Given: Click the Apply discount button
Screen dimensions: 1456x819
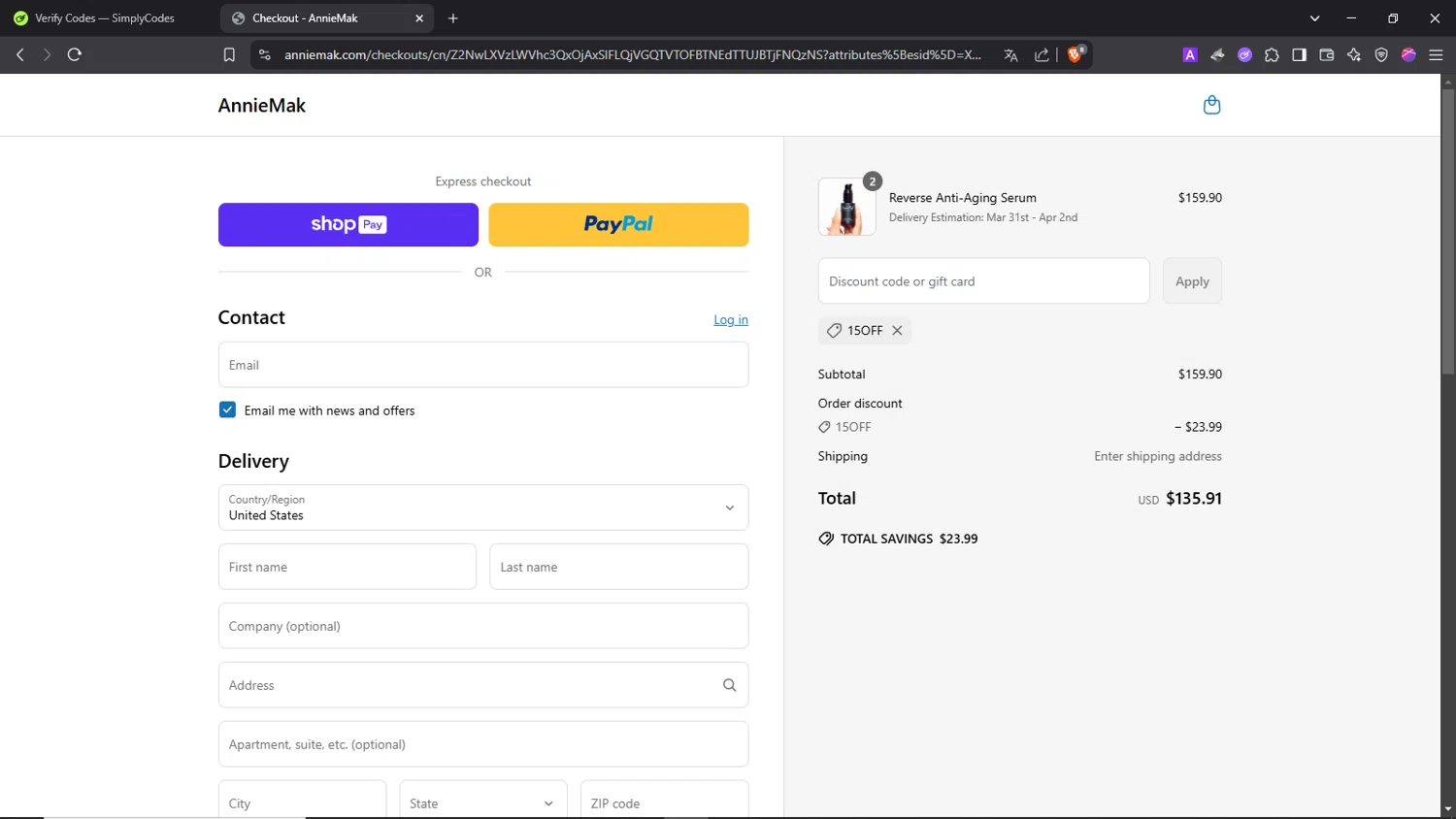Looking at the screenshot, I should pyautogui.click(x=1192, y=281).
